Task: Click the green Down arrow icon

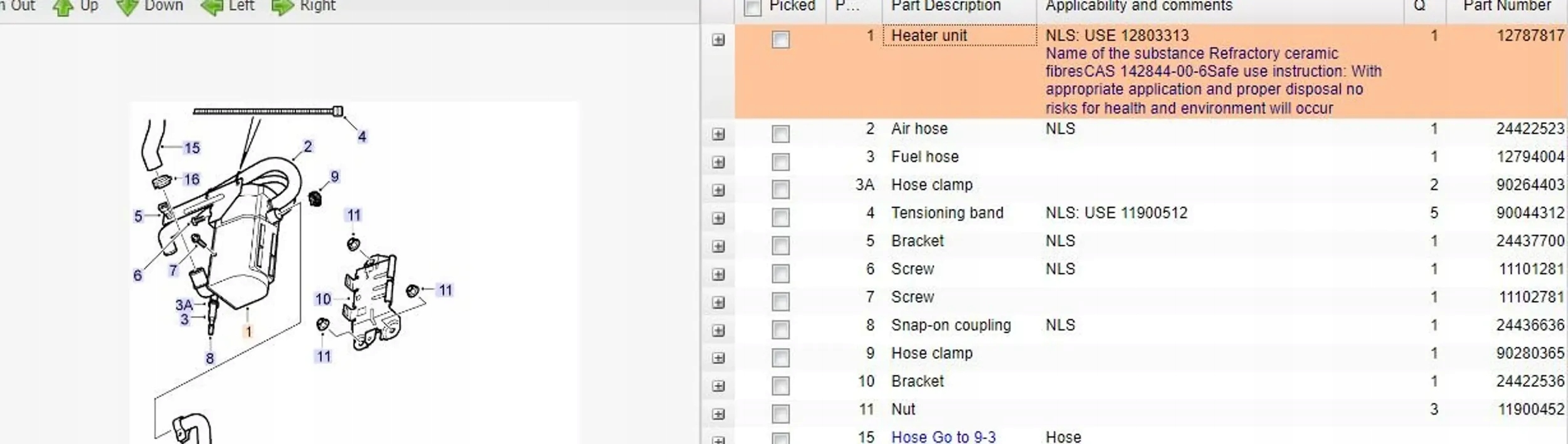Action: [127, 8]
